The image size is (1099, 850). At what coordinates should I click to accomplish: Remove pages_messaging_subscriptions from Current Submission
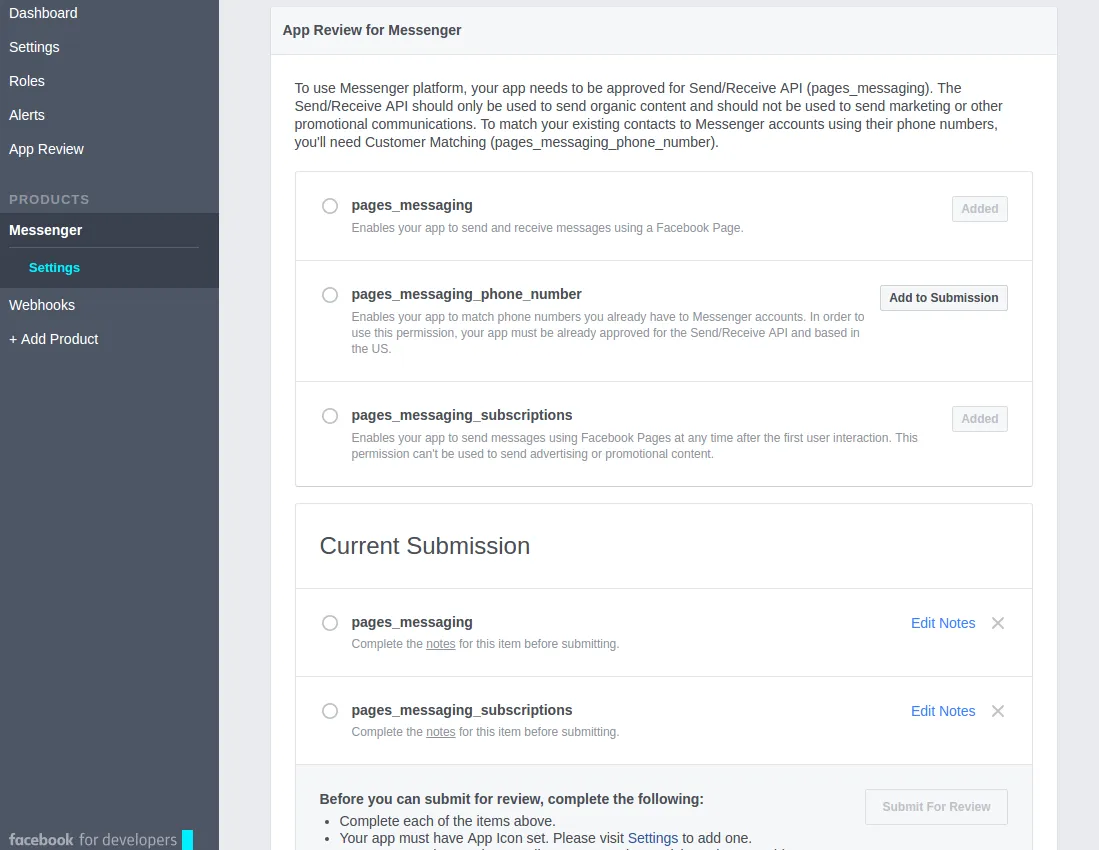click(997, 711)
